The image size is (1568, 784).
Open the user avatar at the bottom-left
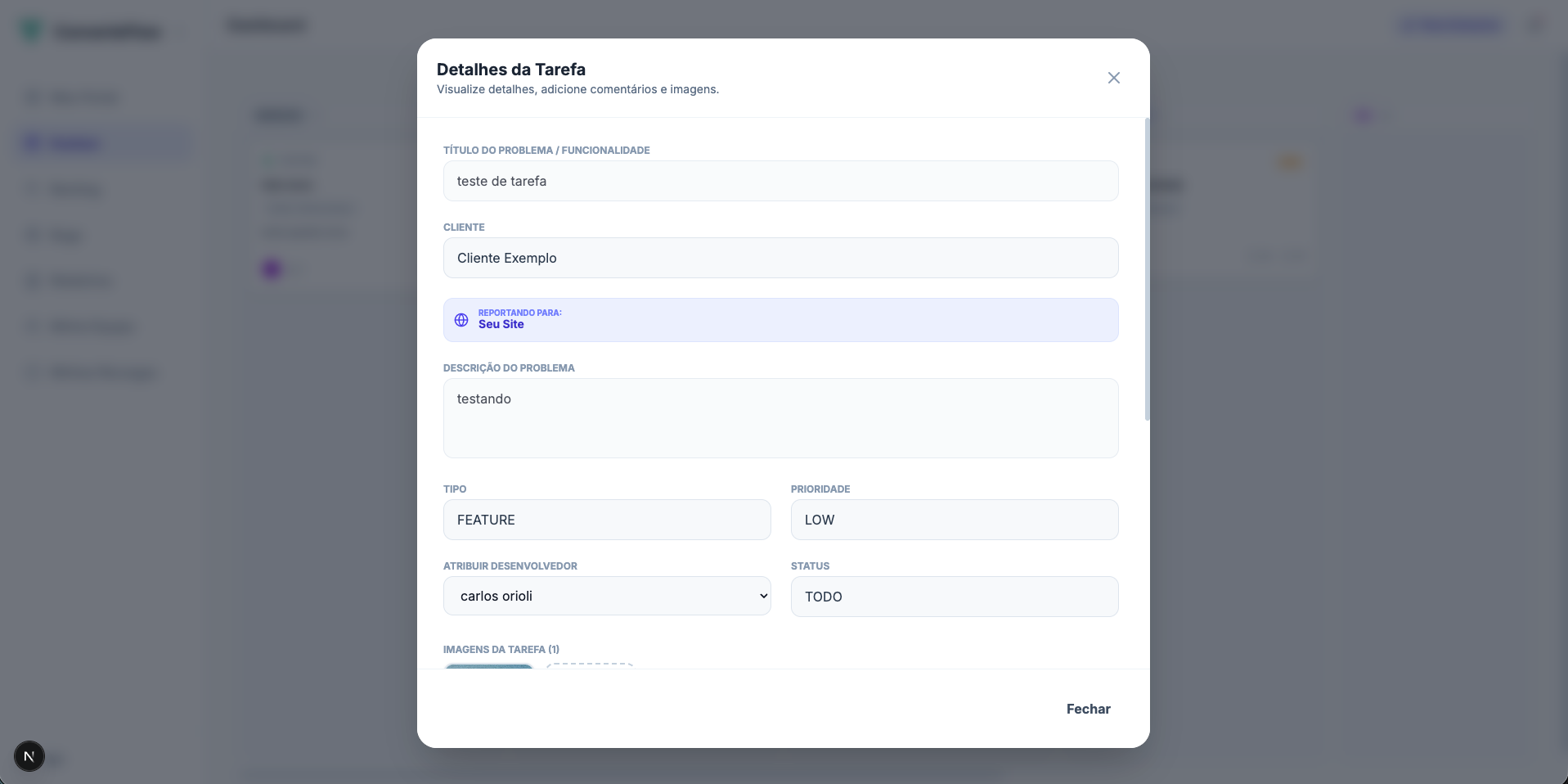click(29, 756)
